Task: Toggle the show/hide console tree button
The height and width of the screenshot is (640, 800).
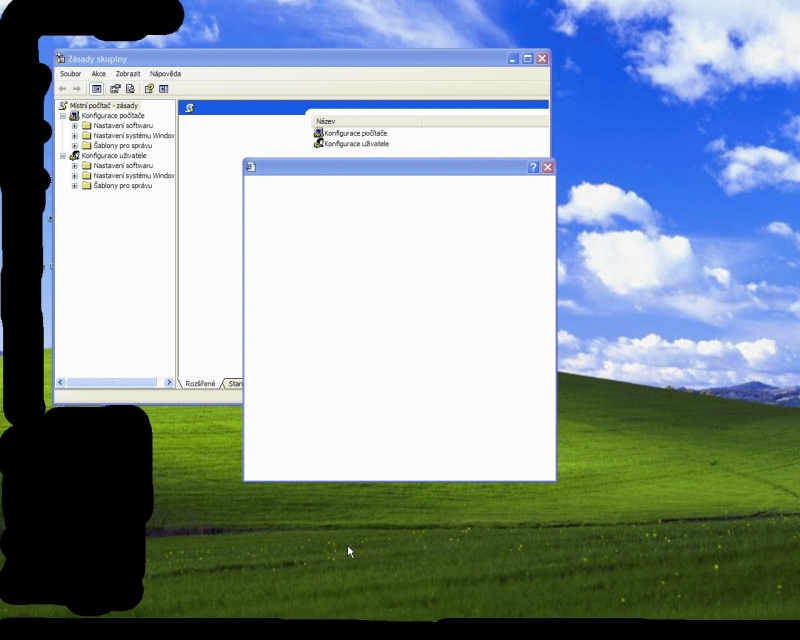Action: (x=96, y=89)
